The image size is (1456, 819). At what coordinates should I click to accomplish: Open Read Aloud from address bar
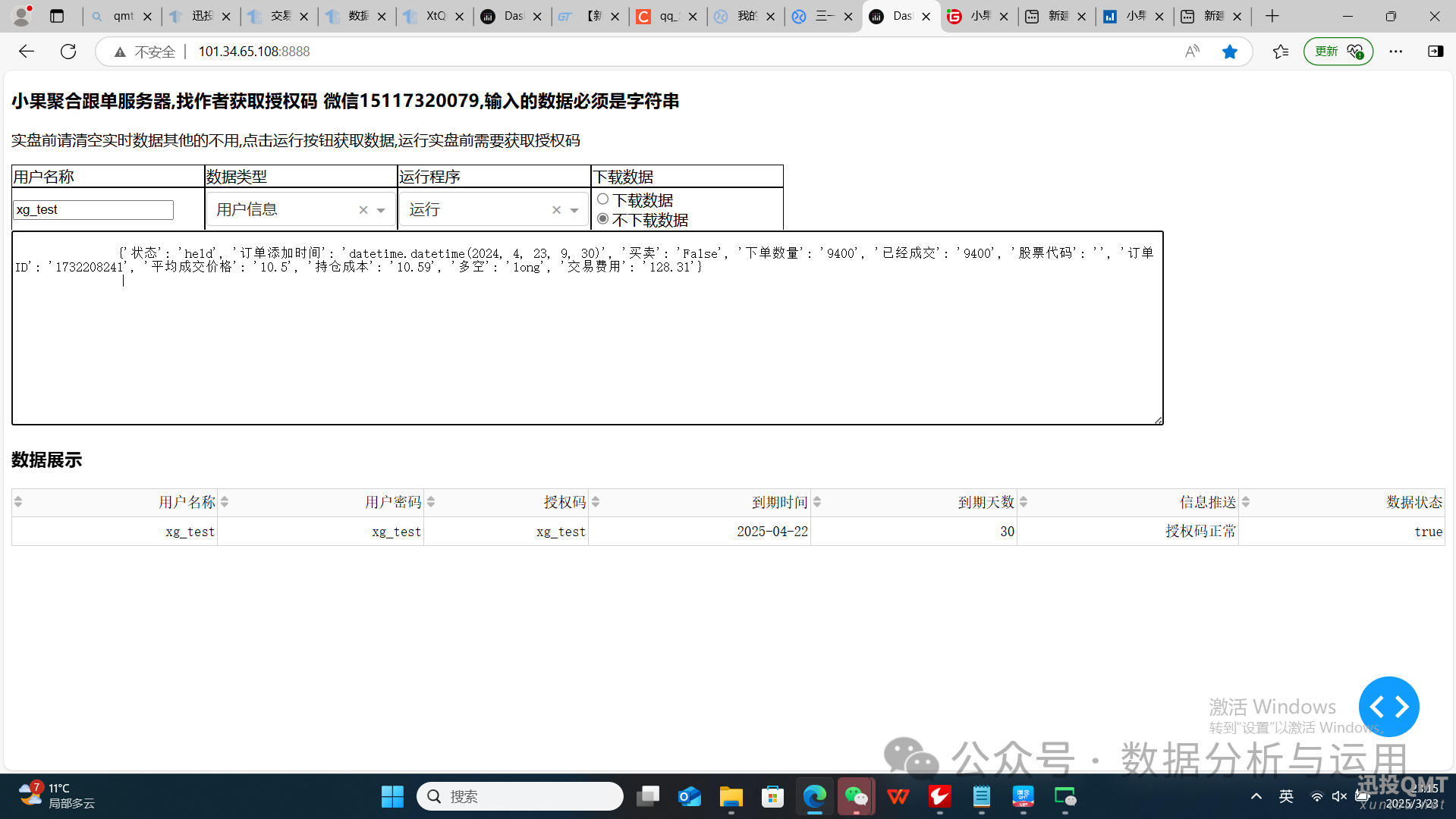1193,51
